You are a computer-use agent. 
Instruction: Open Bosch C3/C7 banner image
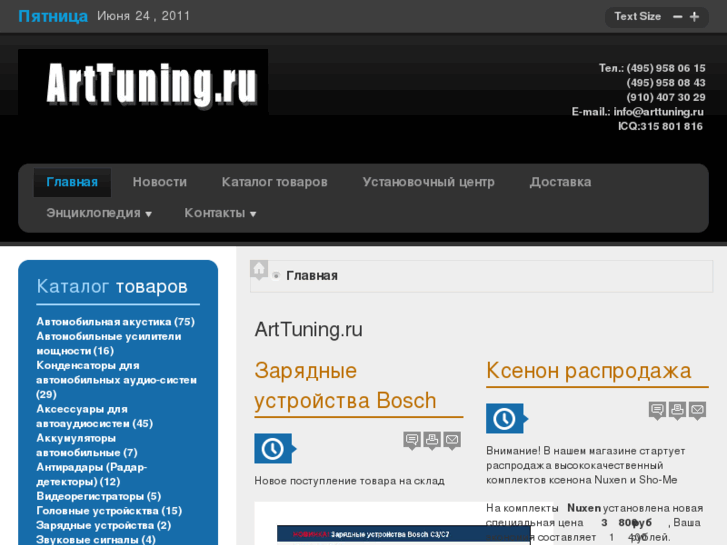pyautogui.click(x=403, y=534)
